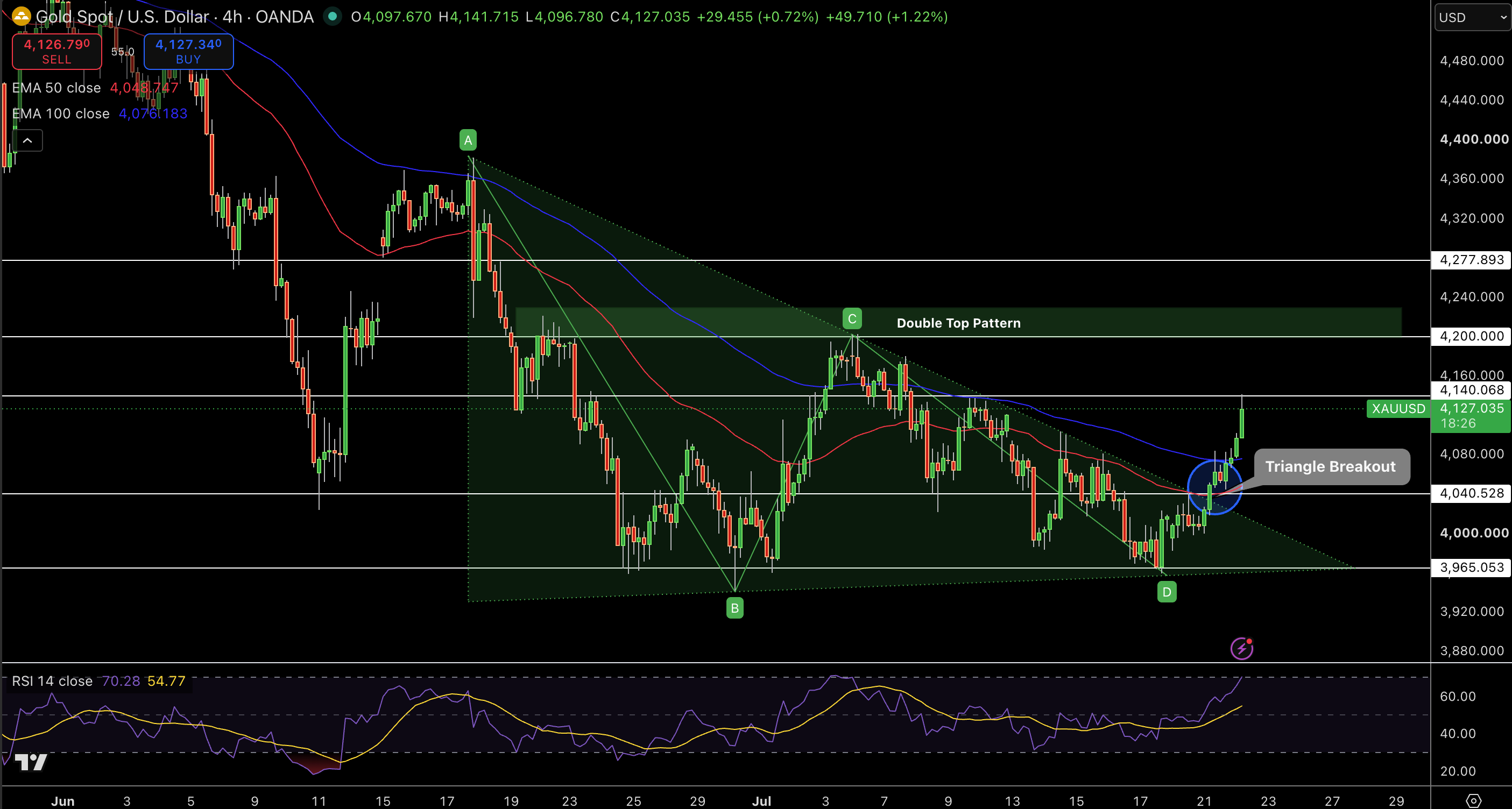Screen dimensions: 1512x809
Task: Click the XAUUSD price tag label
Action: pos(1398,408)
